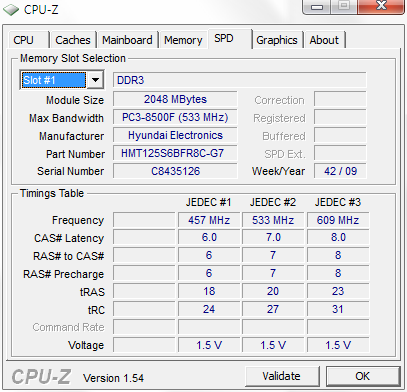Go to the About tab

point(324,40)
